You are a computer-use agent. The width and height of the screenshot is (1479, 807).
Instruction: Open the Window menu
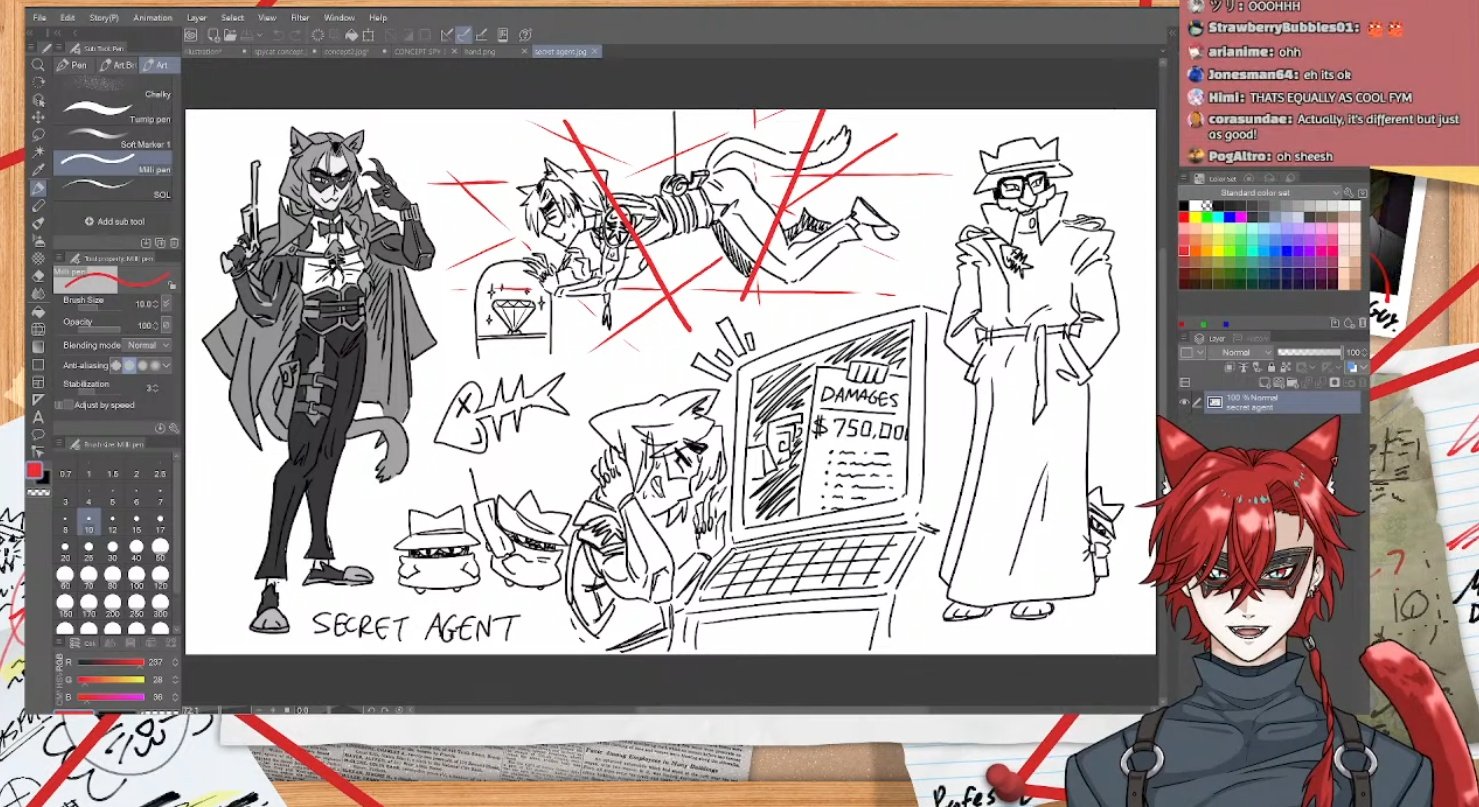click(339, 18)
